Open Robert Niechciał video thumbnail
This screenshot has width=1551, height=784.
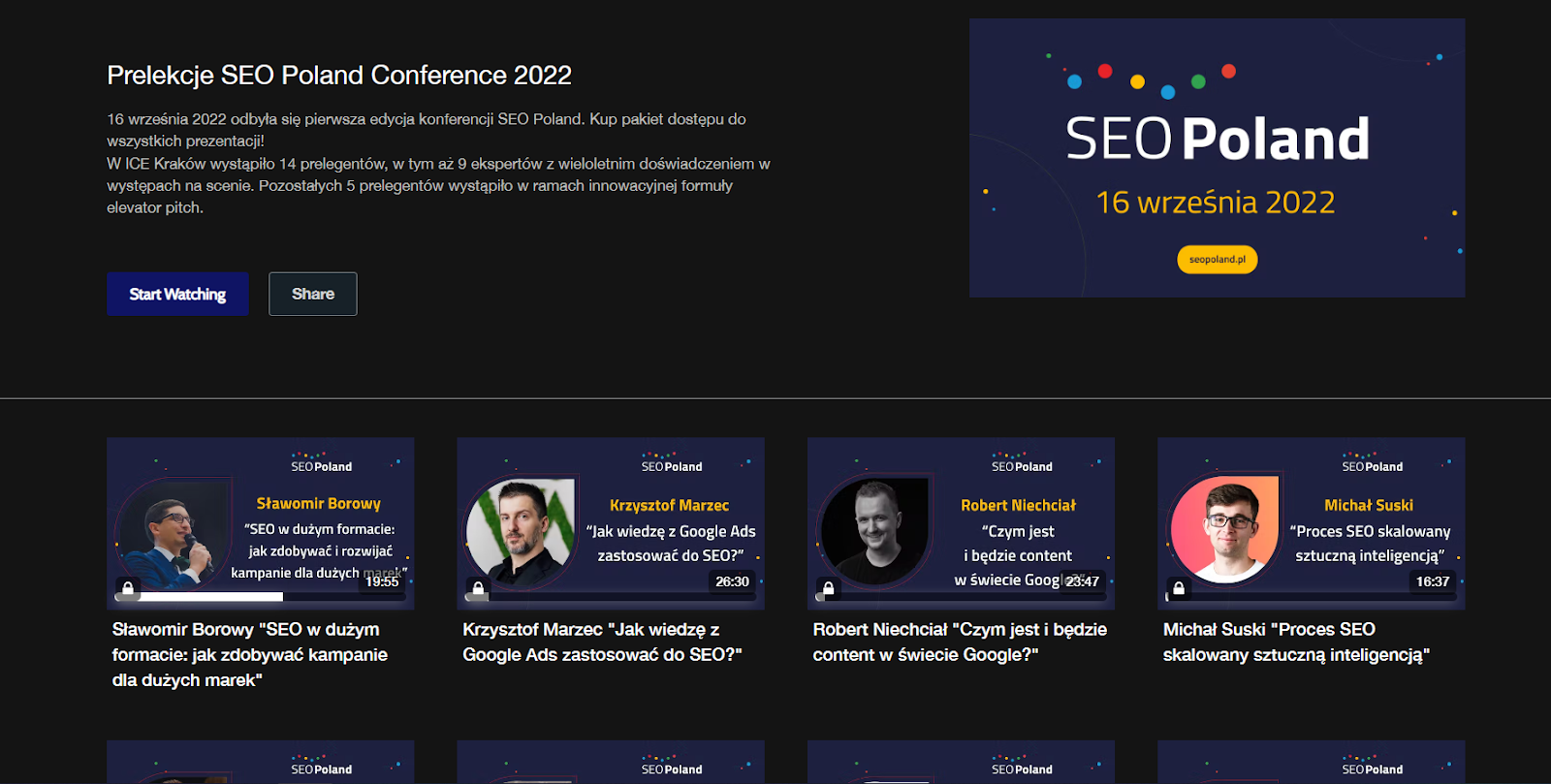pyautogui.click(x=961, y=523)
